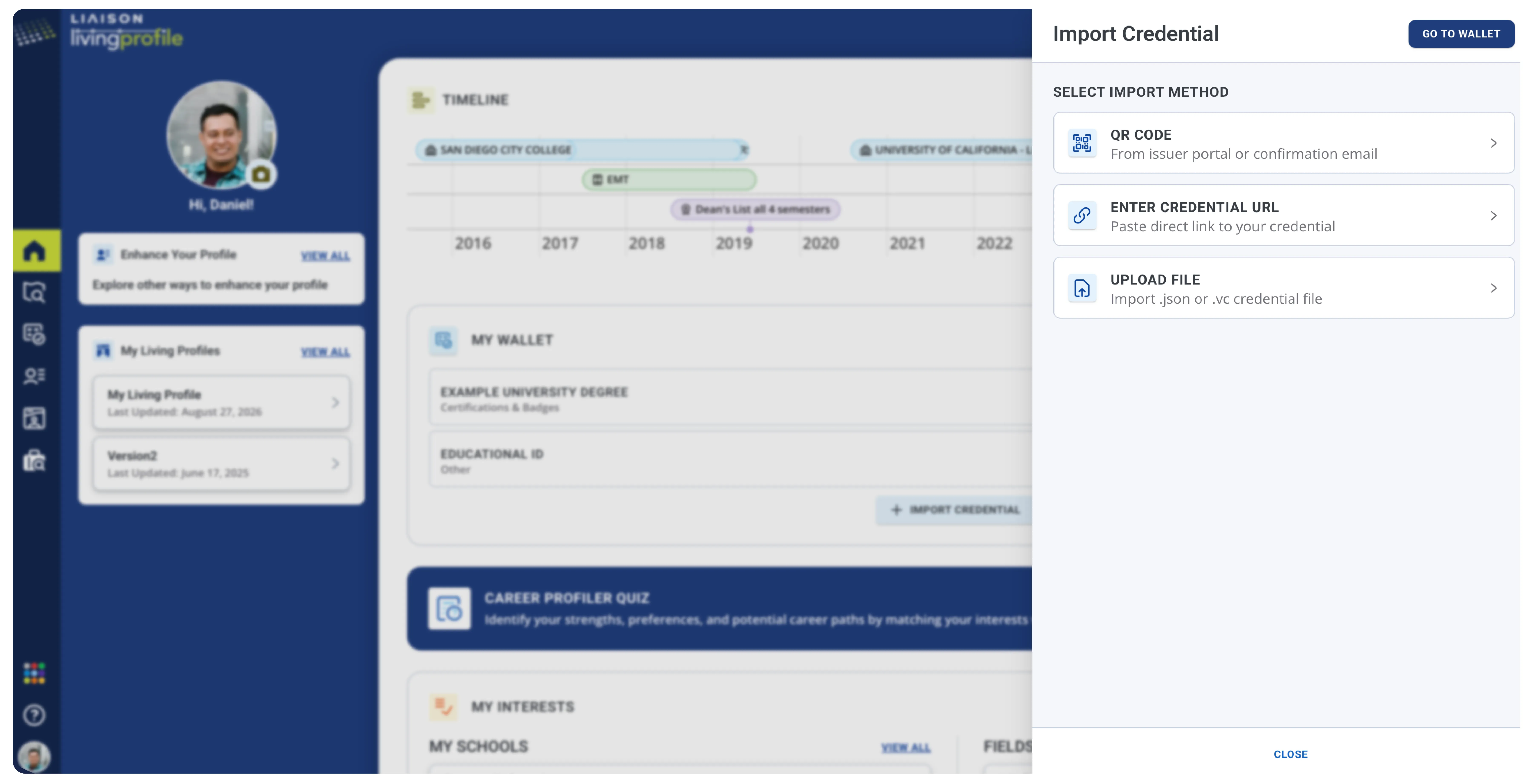Open the help question mark icon
This screenshot has height=784, width=1532.
tap(34, 715)
